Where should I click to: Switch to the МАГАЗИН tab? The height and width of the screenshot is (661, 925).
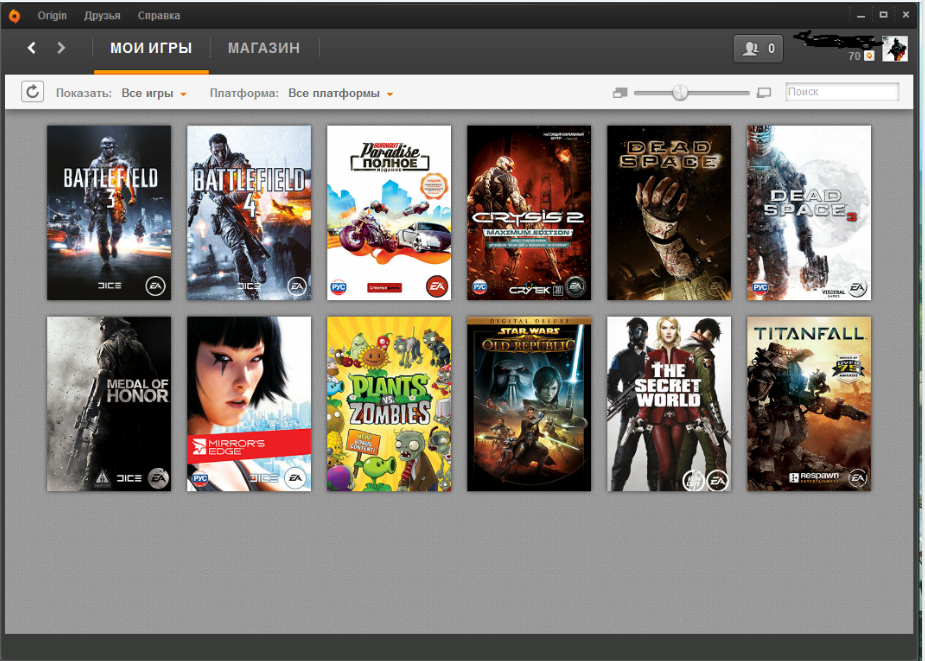(x=264, y=48)
